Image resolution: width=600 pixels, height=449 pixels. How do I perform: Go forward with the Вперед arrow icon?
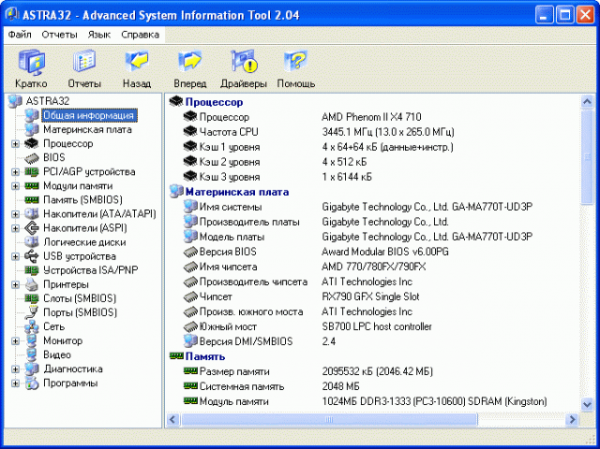[190, 60]
